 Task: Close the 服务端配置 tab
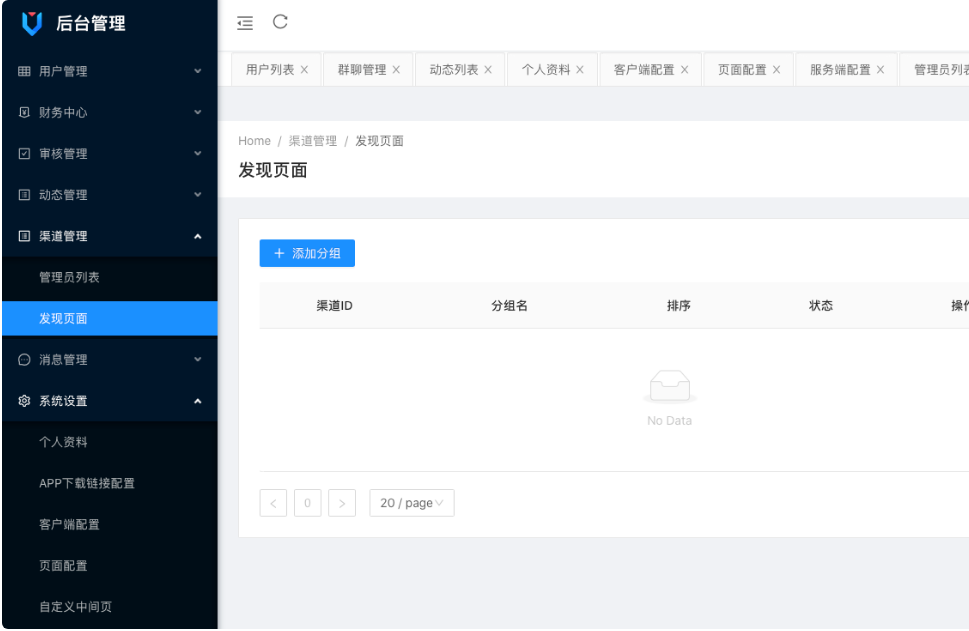pos(881,70)
